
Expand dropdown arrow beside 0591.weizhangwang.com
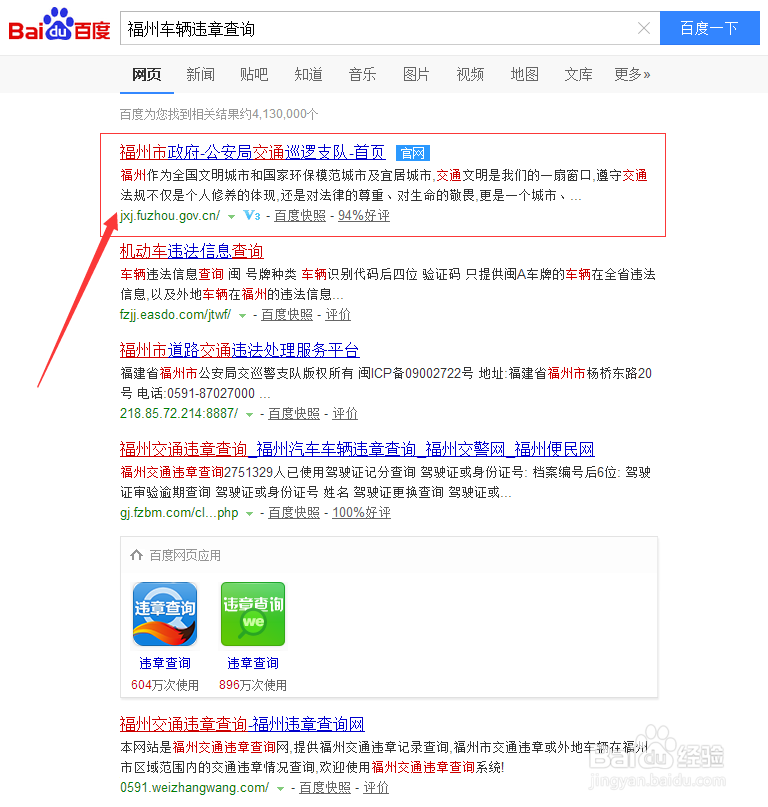(281, 788)
